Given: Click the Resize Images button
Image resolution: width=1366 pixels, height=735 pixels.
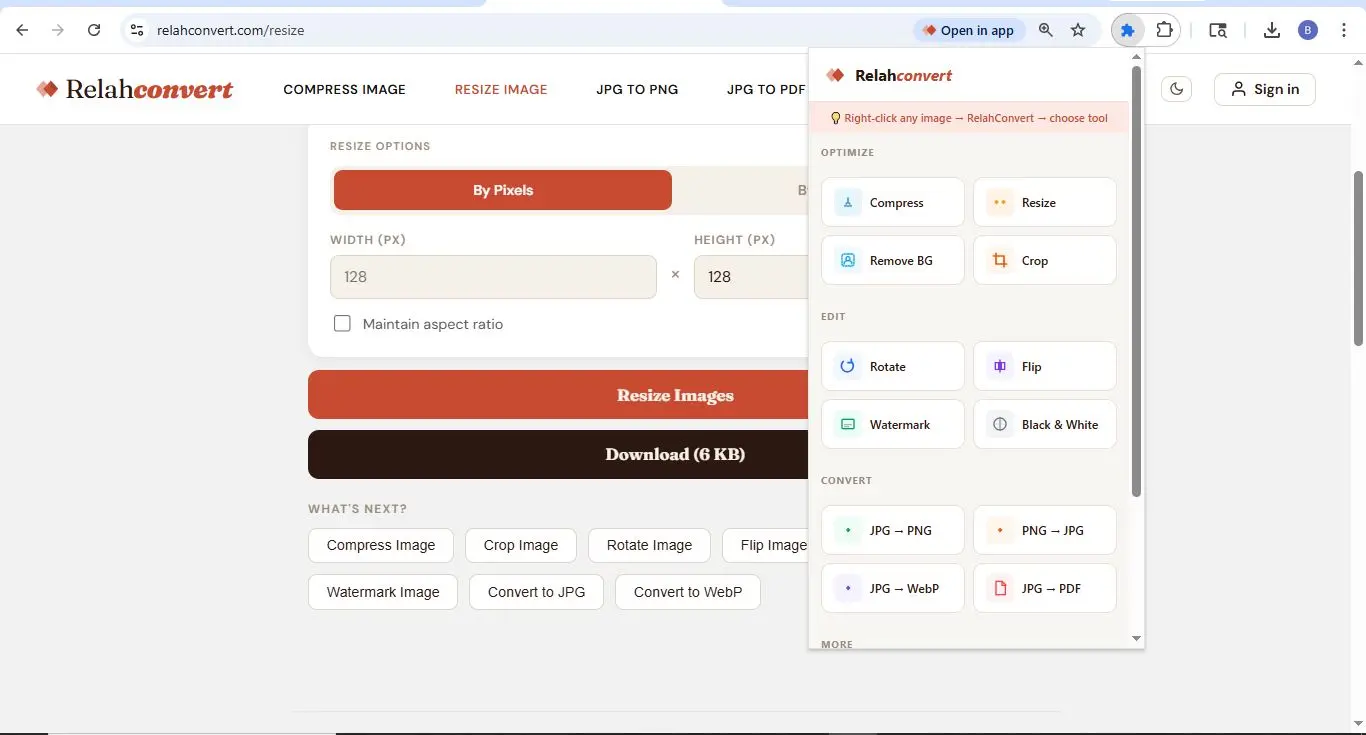Looking at the screenshot, I should (558, 395).
